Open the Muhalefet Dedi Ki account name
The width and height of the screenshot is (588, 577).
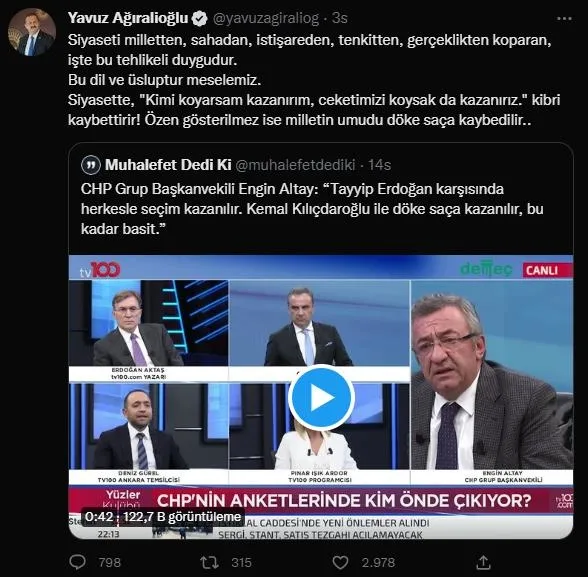pyautogui.click(x=168, y=165)
